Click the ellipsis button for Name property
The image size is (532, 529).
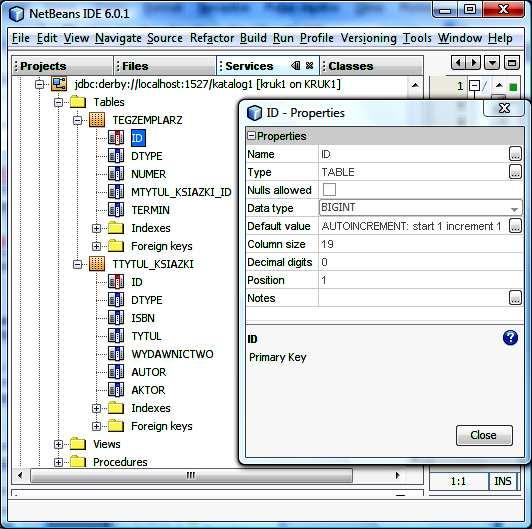pyautogui.click(x=515, y=154)
